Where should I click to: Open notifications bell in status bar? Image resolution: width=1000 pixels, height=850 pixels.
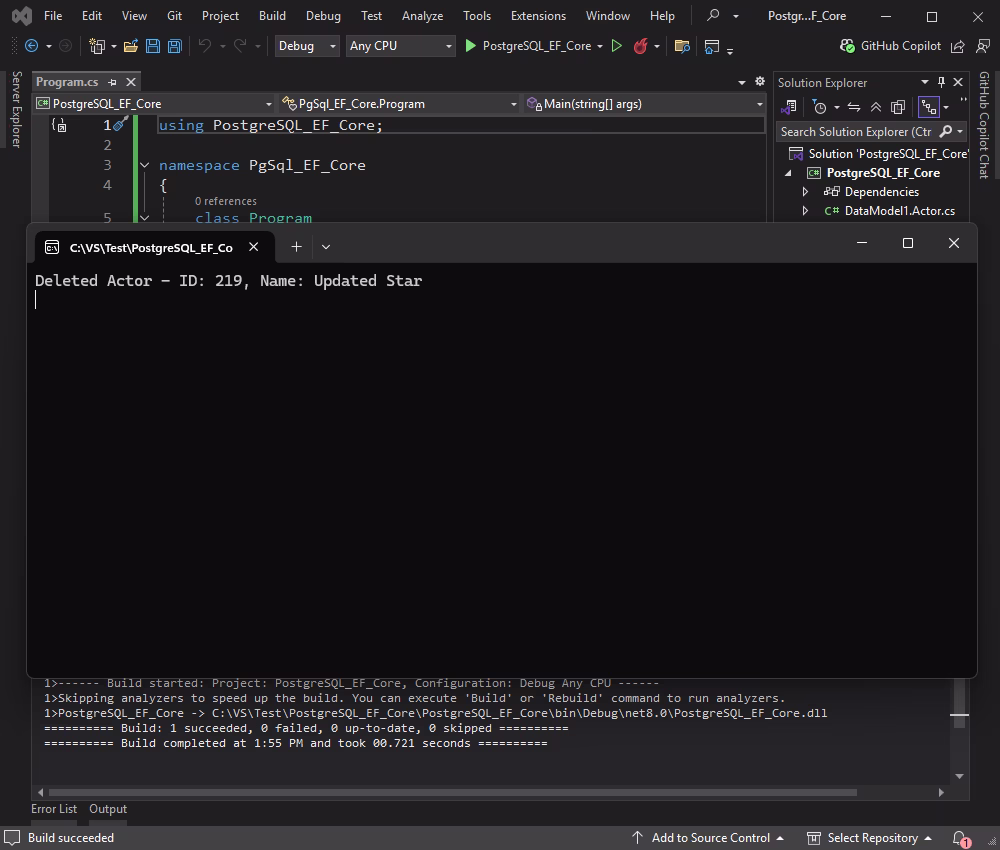[x=958, y=838]
